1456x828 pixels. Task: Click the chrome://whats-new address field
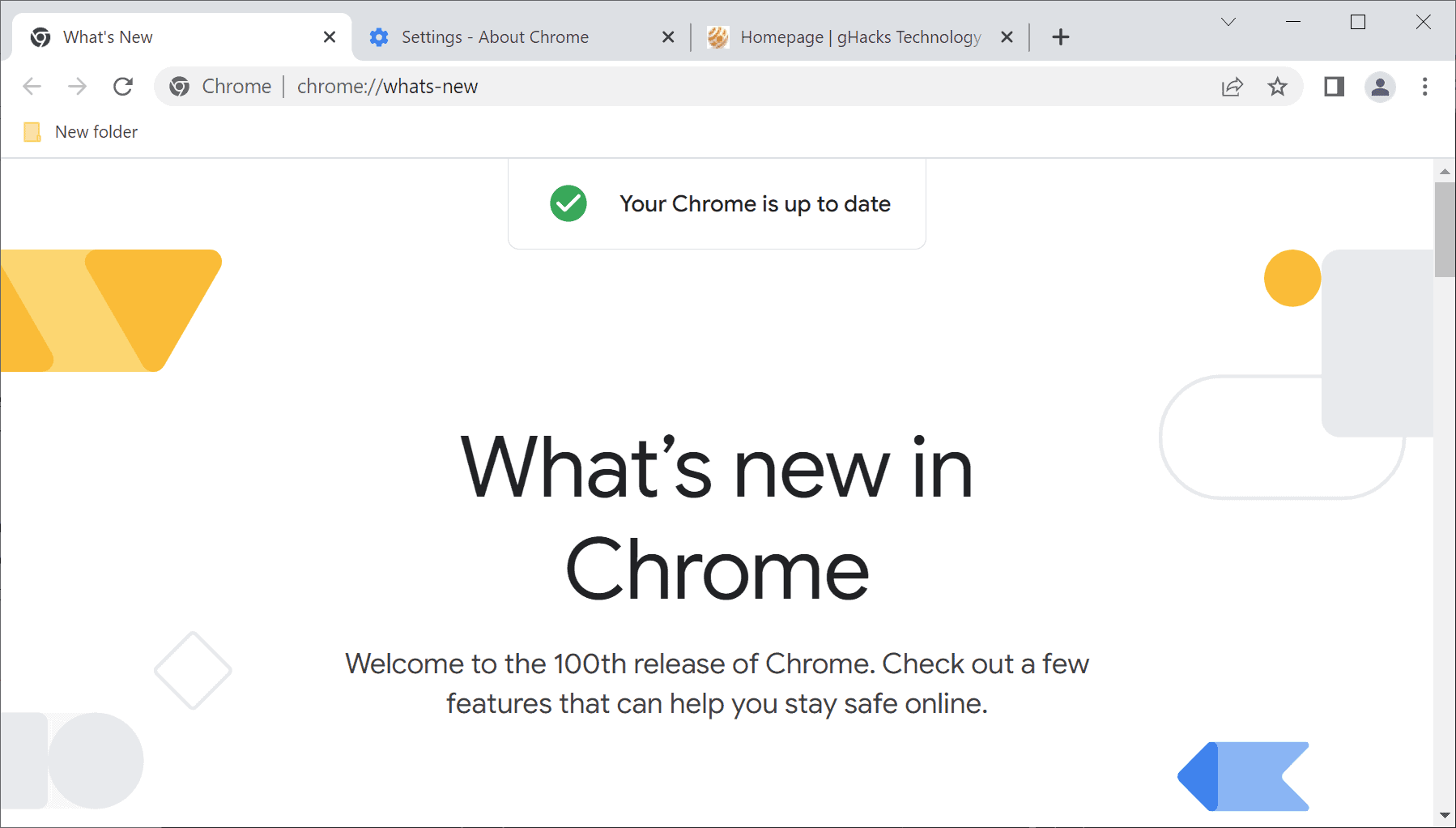pyautogui.click(x=729, y=87)
